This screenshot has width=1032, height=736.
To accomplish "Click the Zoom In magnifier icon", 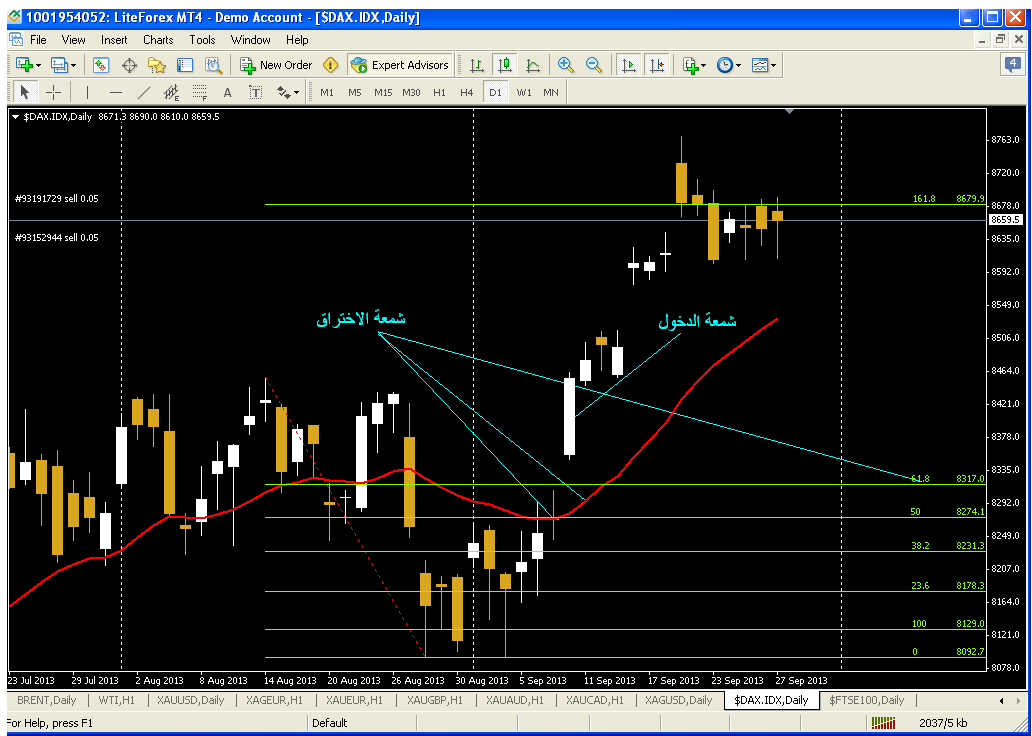I will tap(566, 65).
